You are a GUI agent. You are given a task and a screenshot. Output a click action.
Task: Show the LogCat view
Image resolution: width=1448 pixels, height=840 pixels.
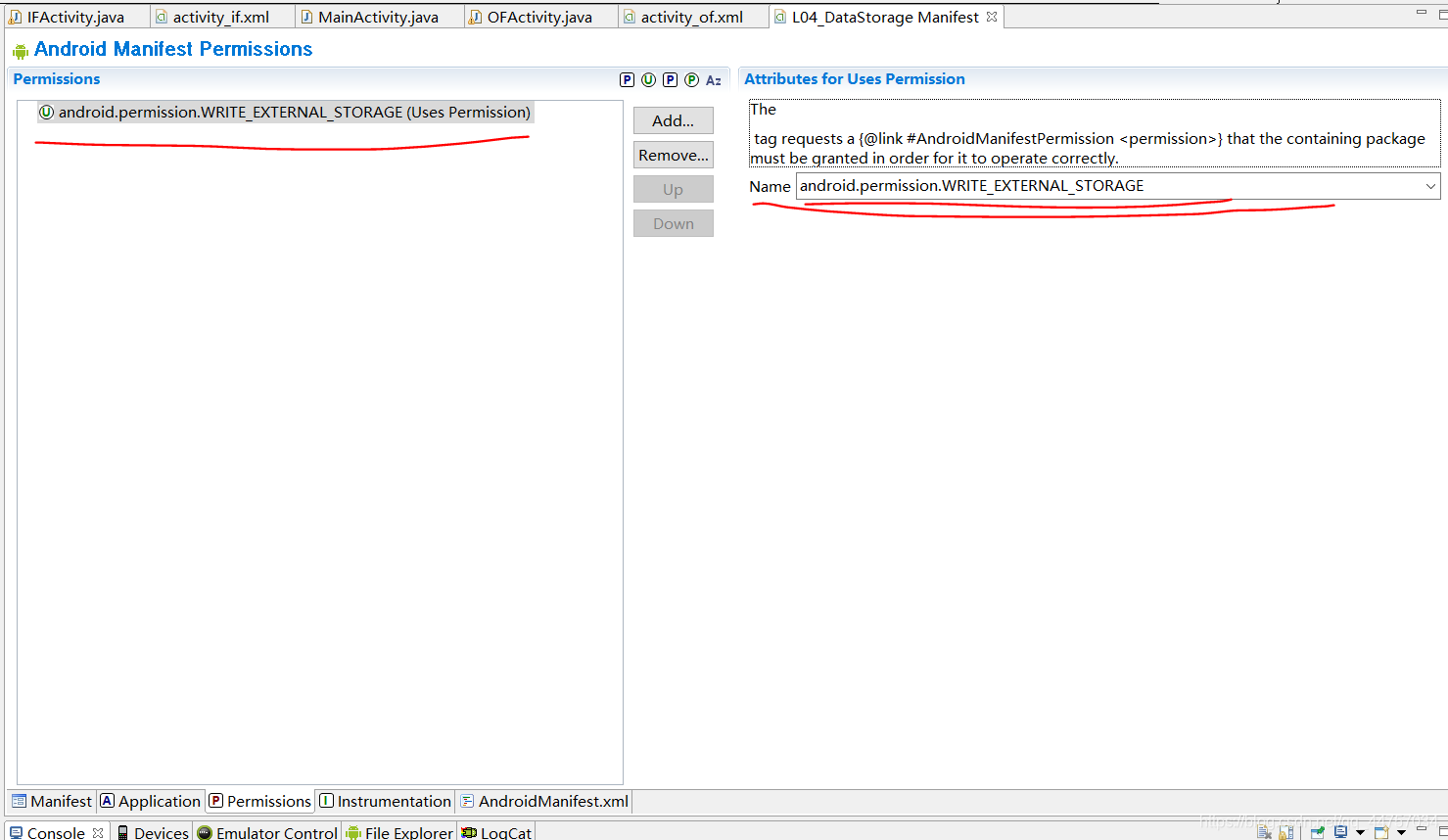coord(496,832)
